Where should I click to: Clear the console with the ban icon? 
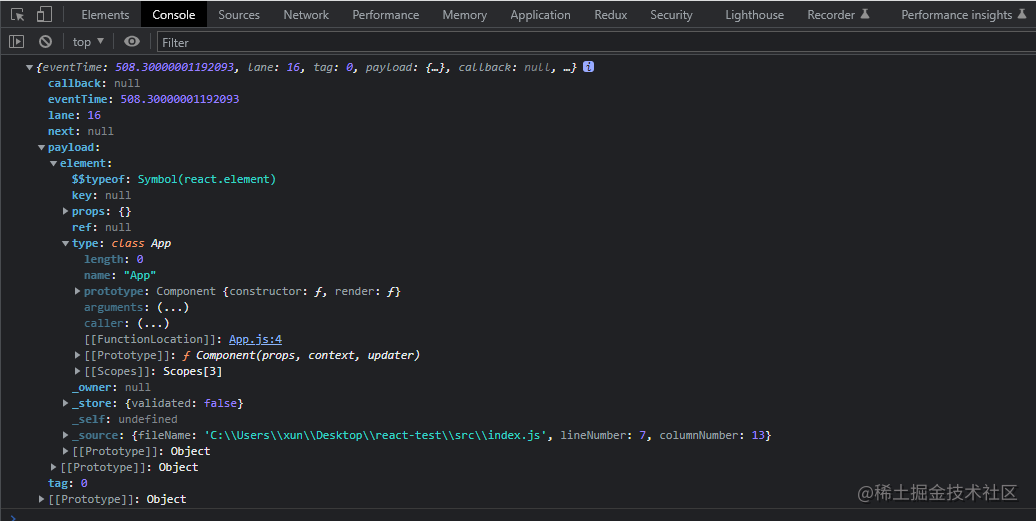(46, 42)
